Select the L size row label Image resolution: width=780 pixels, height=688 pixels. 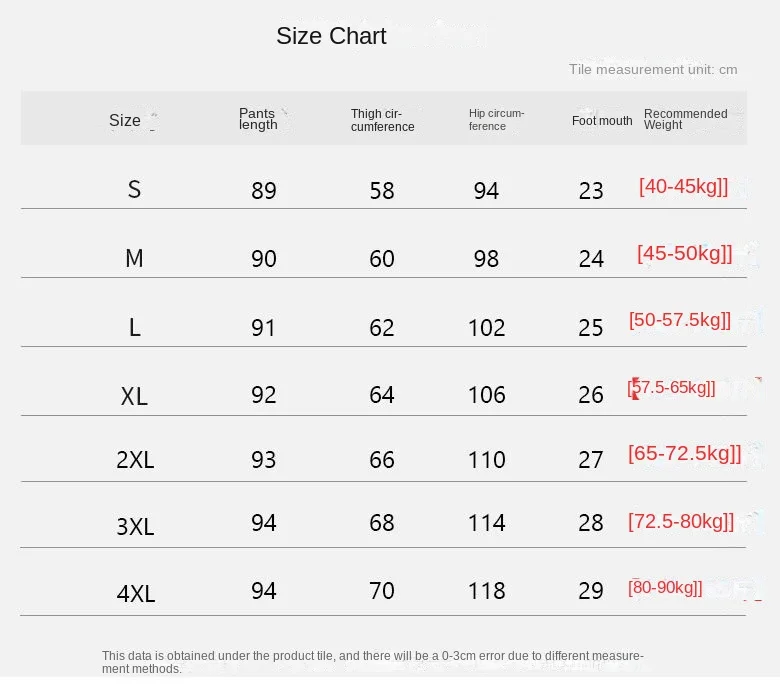(x=134, y=327)
